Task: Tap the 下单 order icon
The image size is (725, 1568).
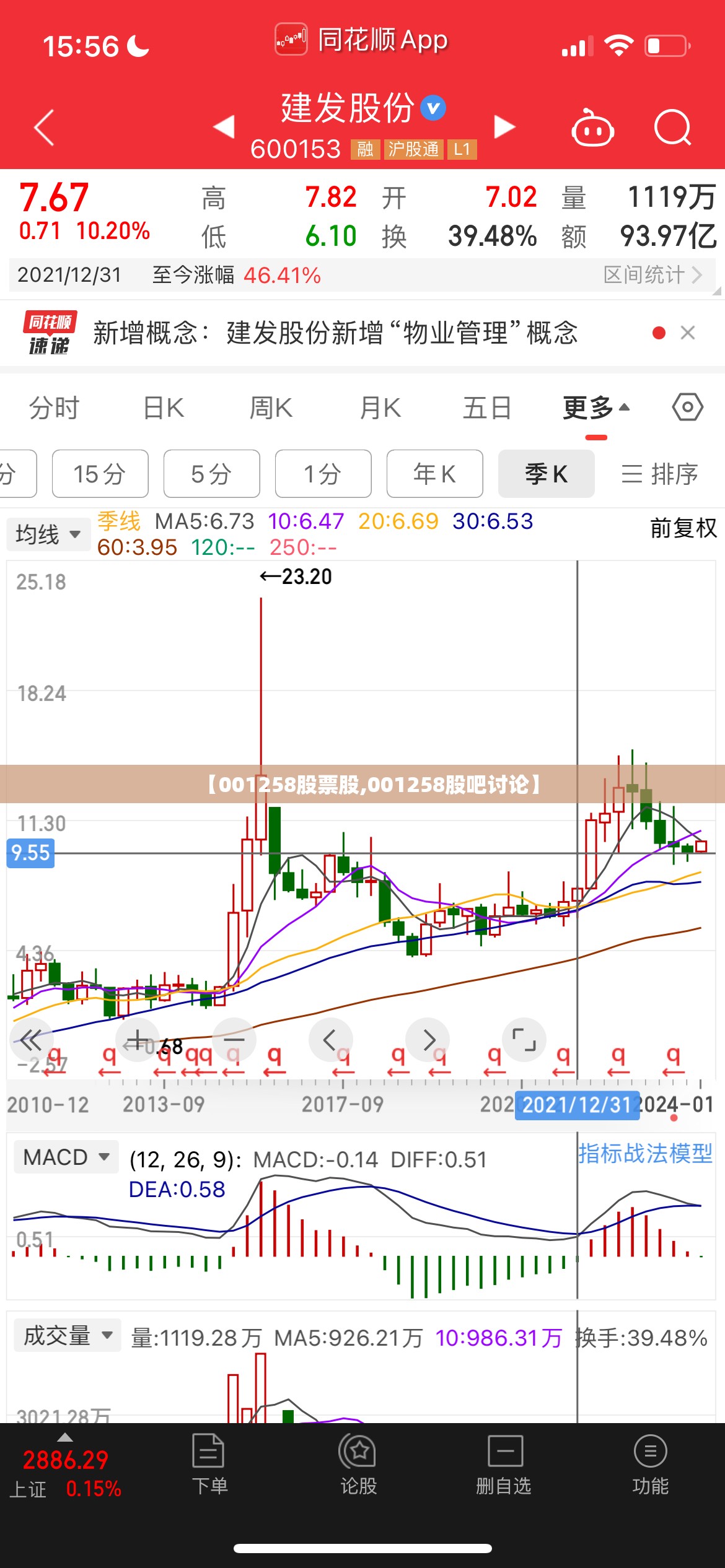Action: [x=209, y=1464]
